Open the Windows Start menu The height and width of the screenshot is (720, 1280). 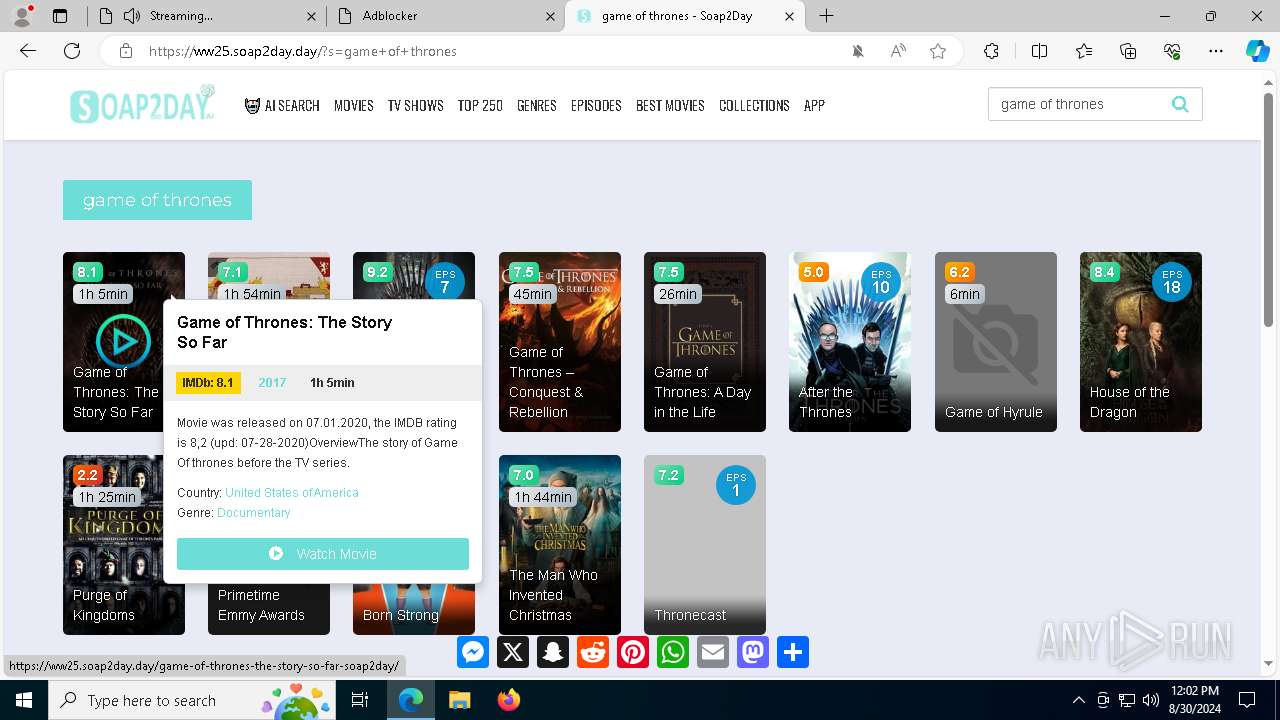click(x=24, y=700)
